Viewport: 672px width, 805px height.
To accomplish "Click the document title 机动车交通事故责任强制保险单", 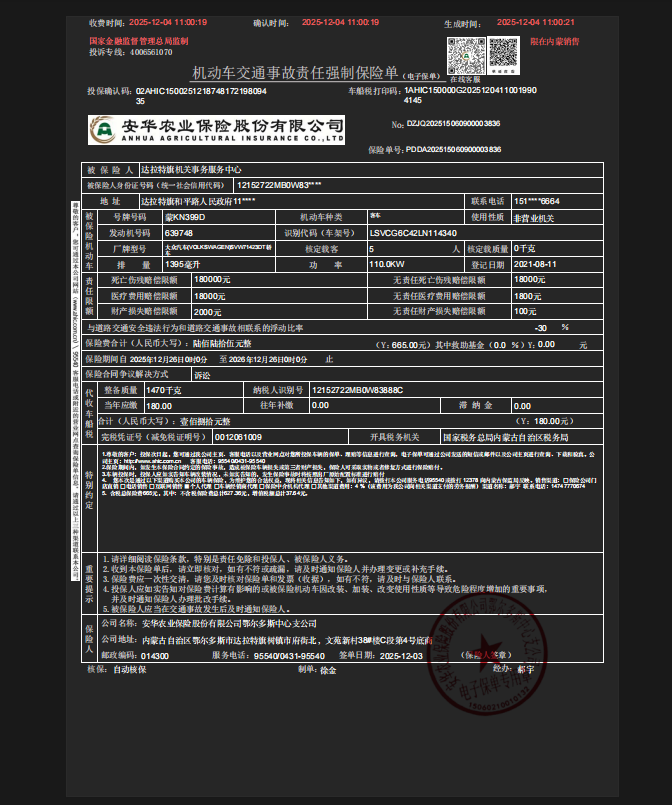I will click(x=295, y=73).
